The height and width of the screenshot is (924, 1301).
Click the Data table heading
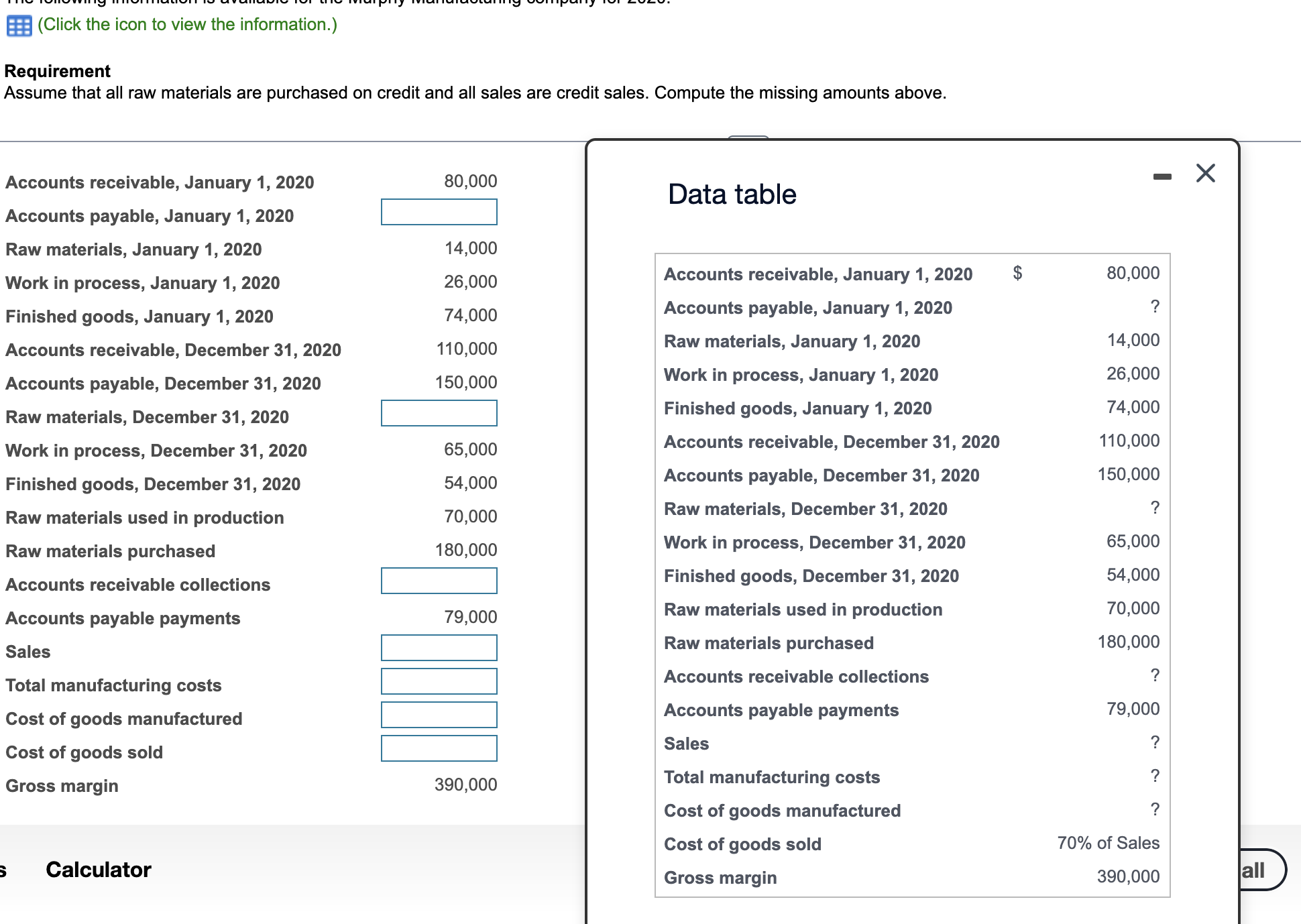click(732, 194)
